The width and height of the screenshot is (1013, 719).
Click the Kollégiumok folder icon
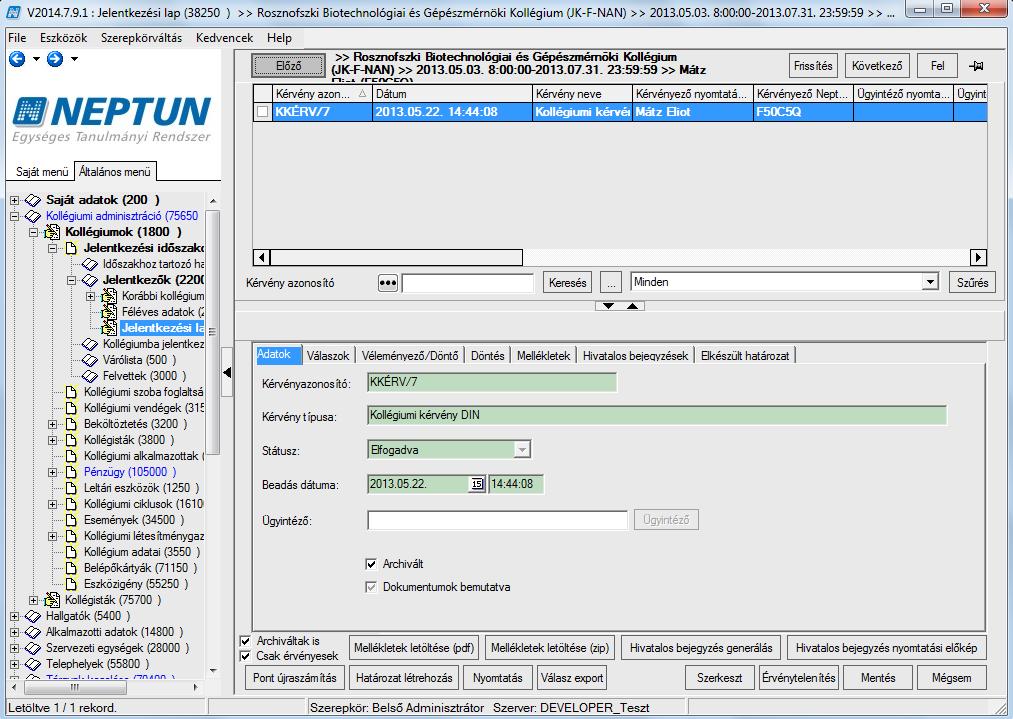52,232
